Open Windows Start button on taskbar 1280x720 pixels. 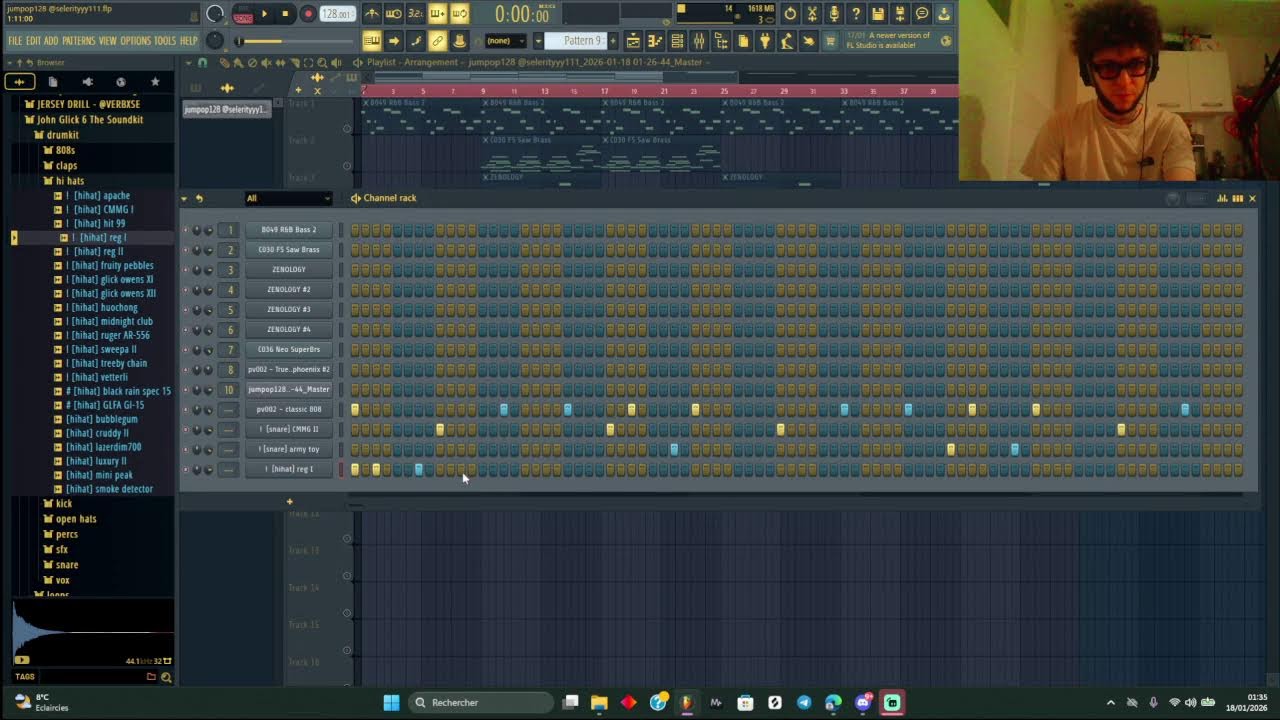point(391,702)
